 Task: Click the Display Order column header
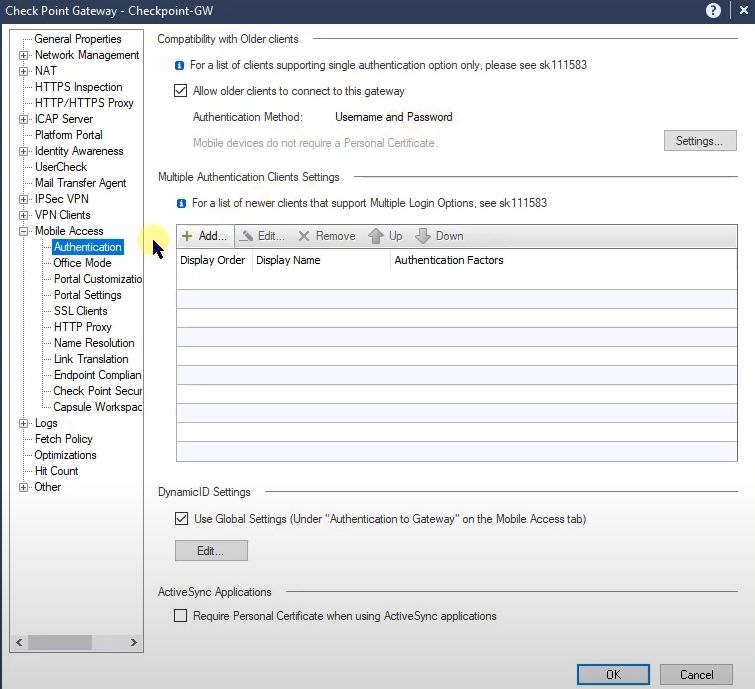coord(213,260)
